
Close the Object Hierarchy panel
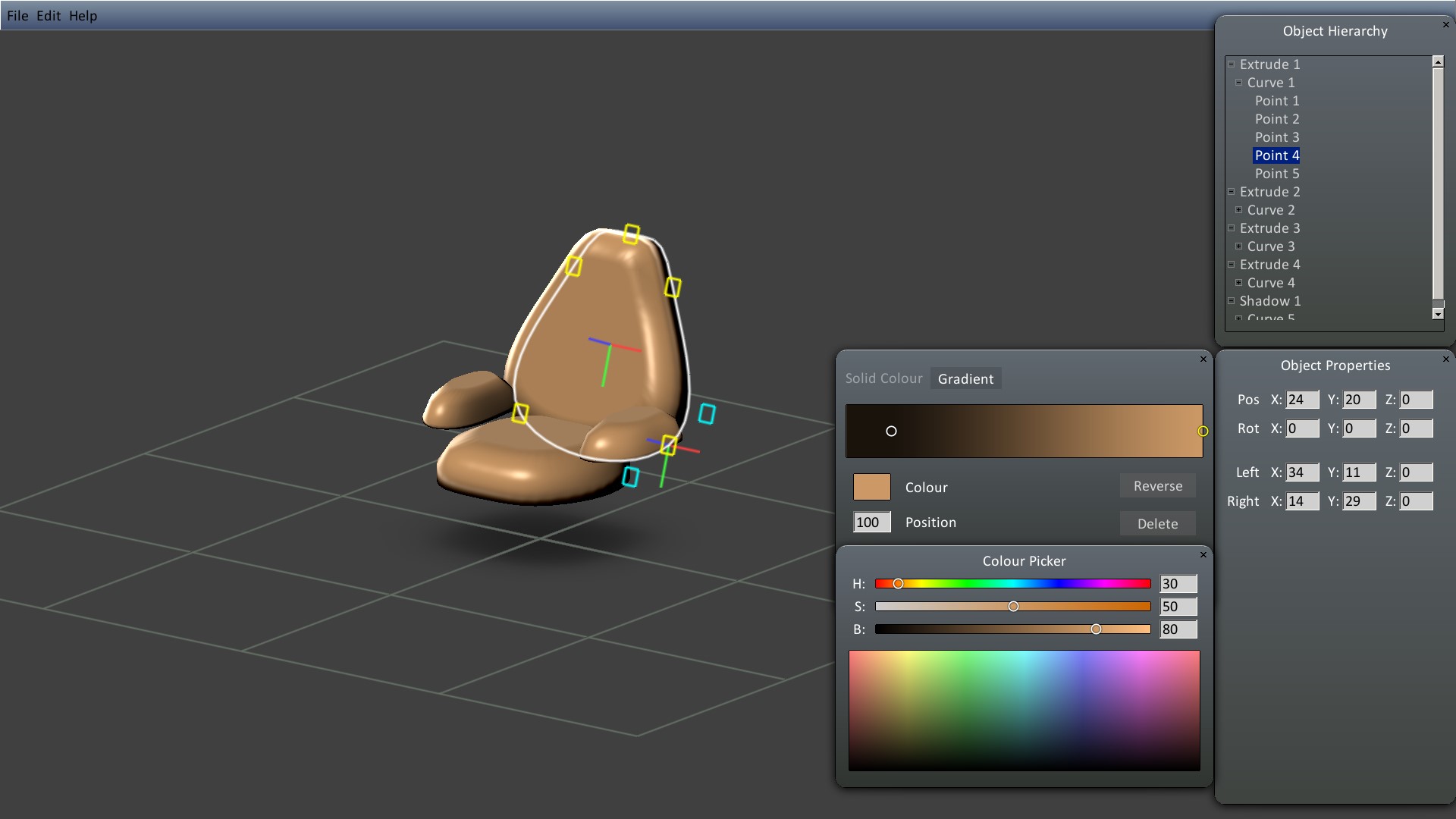[1445, 25]
